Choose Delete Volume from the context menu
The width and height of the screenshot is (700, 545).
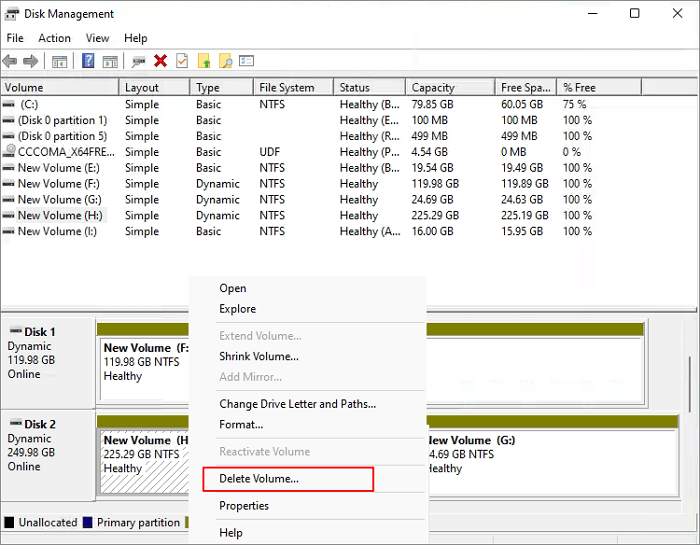click(x=259, y=479)
